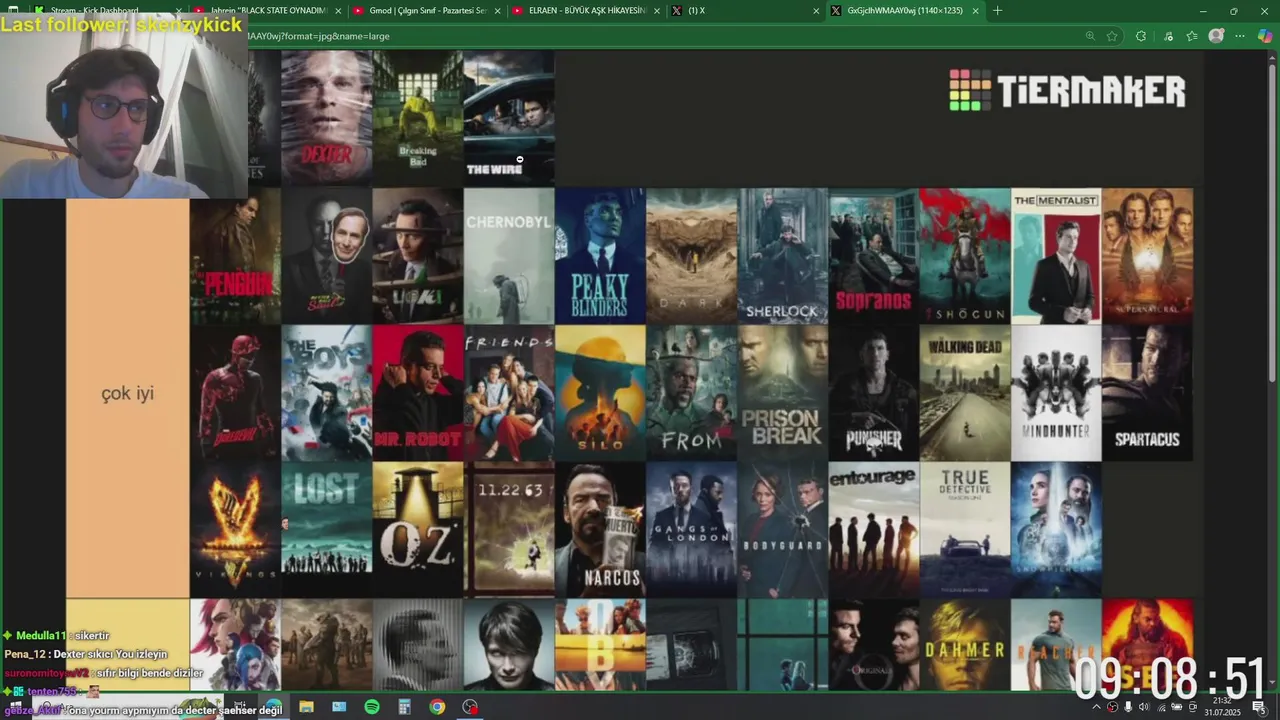Select the Mindhunter poster
Screen dimensions: 1280x720
[1056, 393]
